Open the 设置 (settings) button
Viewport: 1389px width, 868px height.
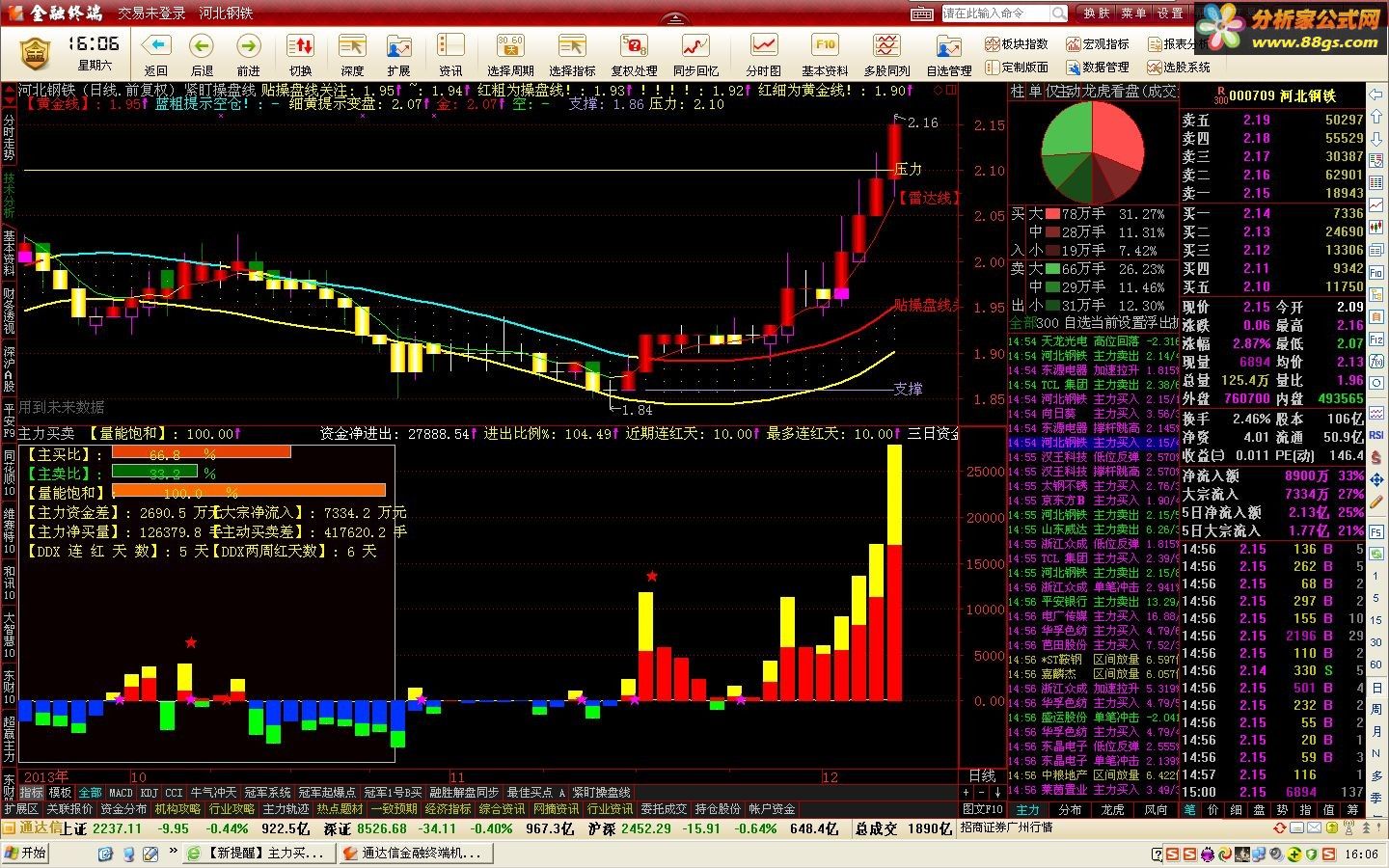point(1170,14)
